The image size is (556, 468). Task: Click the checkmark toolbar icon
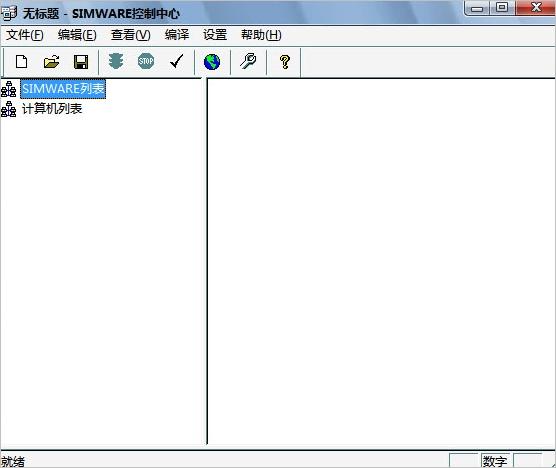176,61
